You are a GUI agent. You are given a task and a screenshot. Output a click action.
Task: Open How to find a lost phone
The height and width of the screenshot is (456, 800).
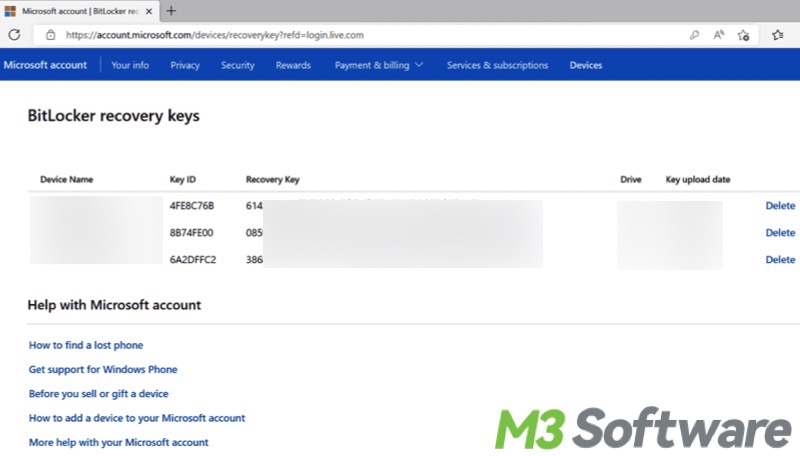[x=86, y=345]
